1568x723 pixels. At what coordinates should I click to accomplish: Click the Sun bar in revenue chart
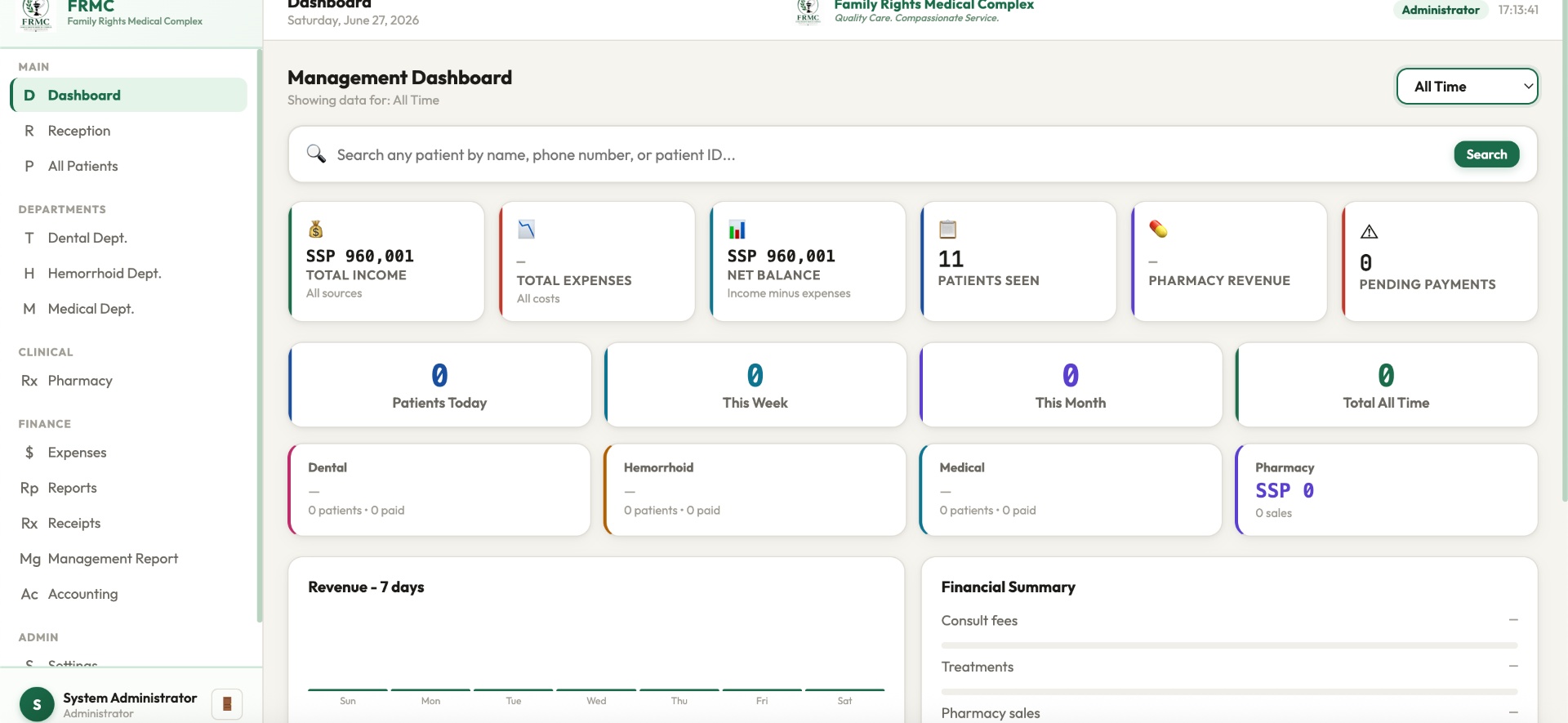coord(348,690)
